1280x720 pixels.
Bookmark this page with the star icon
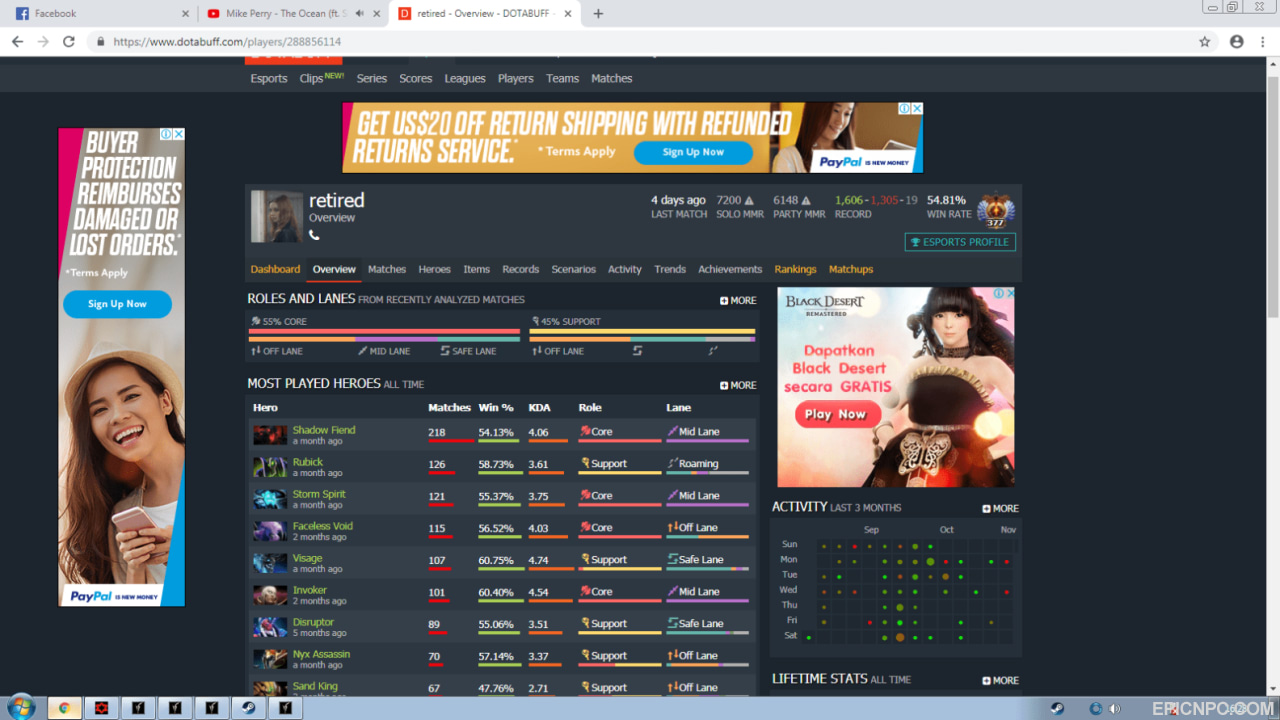[x=1205, y=42]
